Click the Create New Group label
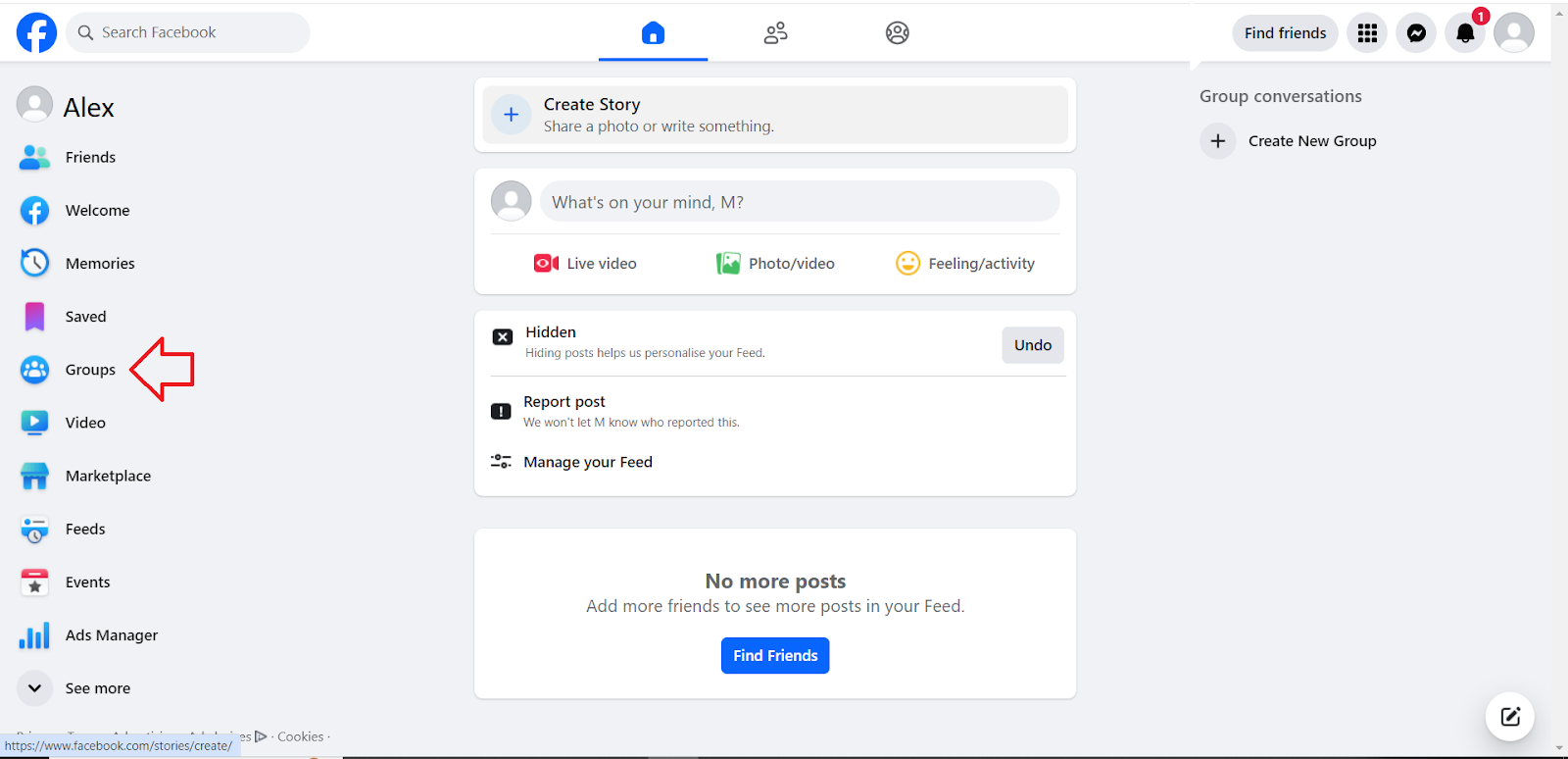Image resolution: width=1568 pixels, height=759 pixels. 1312,140
